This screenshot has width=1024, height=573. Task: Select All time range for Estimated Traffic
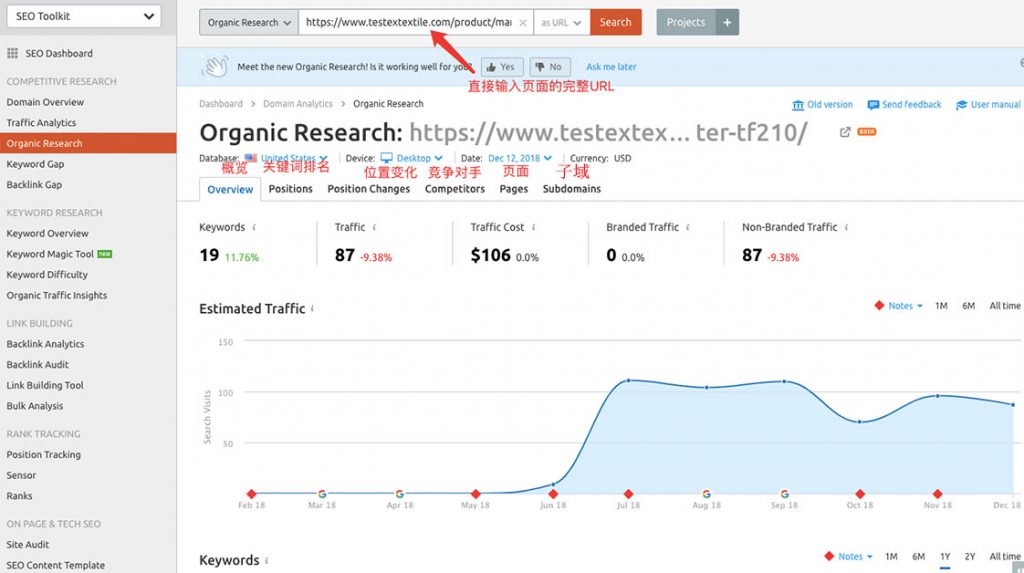point(1004,306)
